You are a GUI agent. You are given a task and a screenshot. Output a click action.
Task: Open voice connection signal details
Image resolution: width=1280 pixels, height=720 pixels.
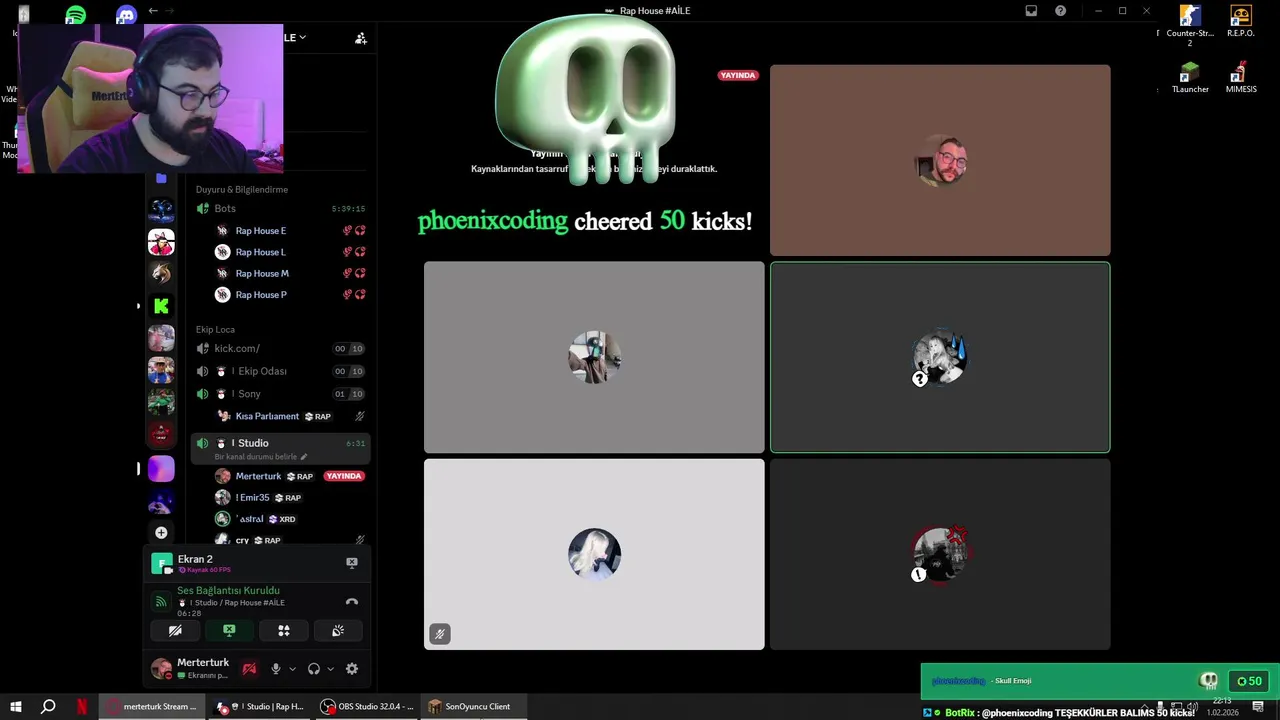pos(160,602)
